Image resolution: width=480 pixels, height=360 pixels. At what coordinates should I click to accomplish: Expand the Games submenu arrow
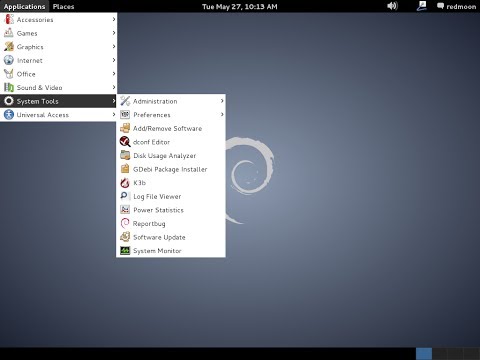pyautogui.click(x=114, y=33)
